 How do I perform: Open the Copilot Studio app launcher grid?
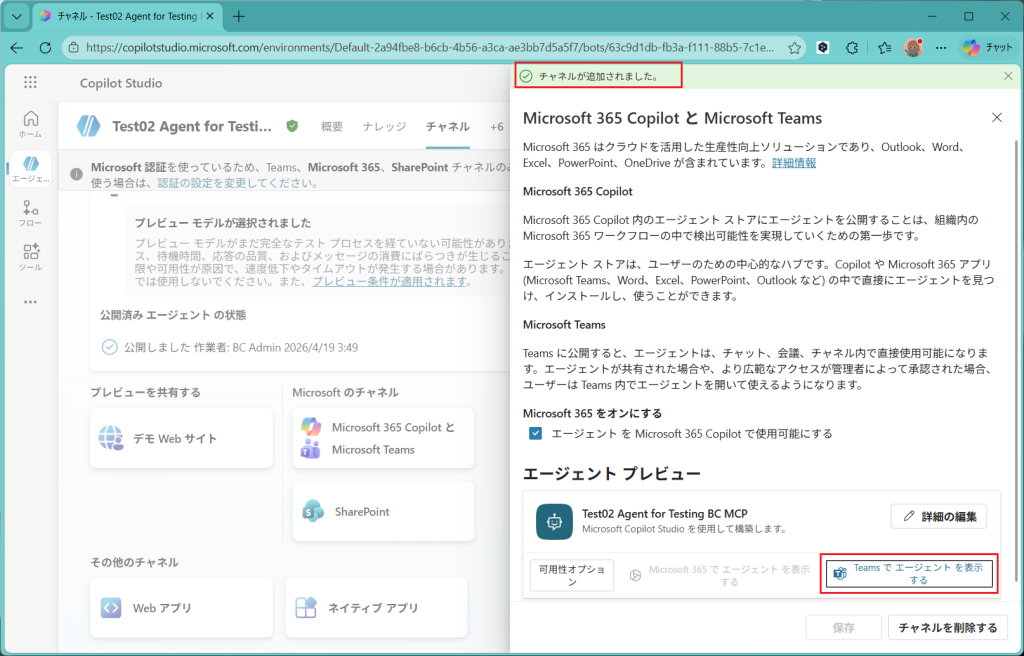[30, 83]
